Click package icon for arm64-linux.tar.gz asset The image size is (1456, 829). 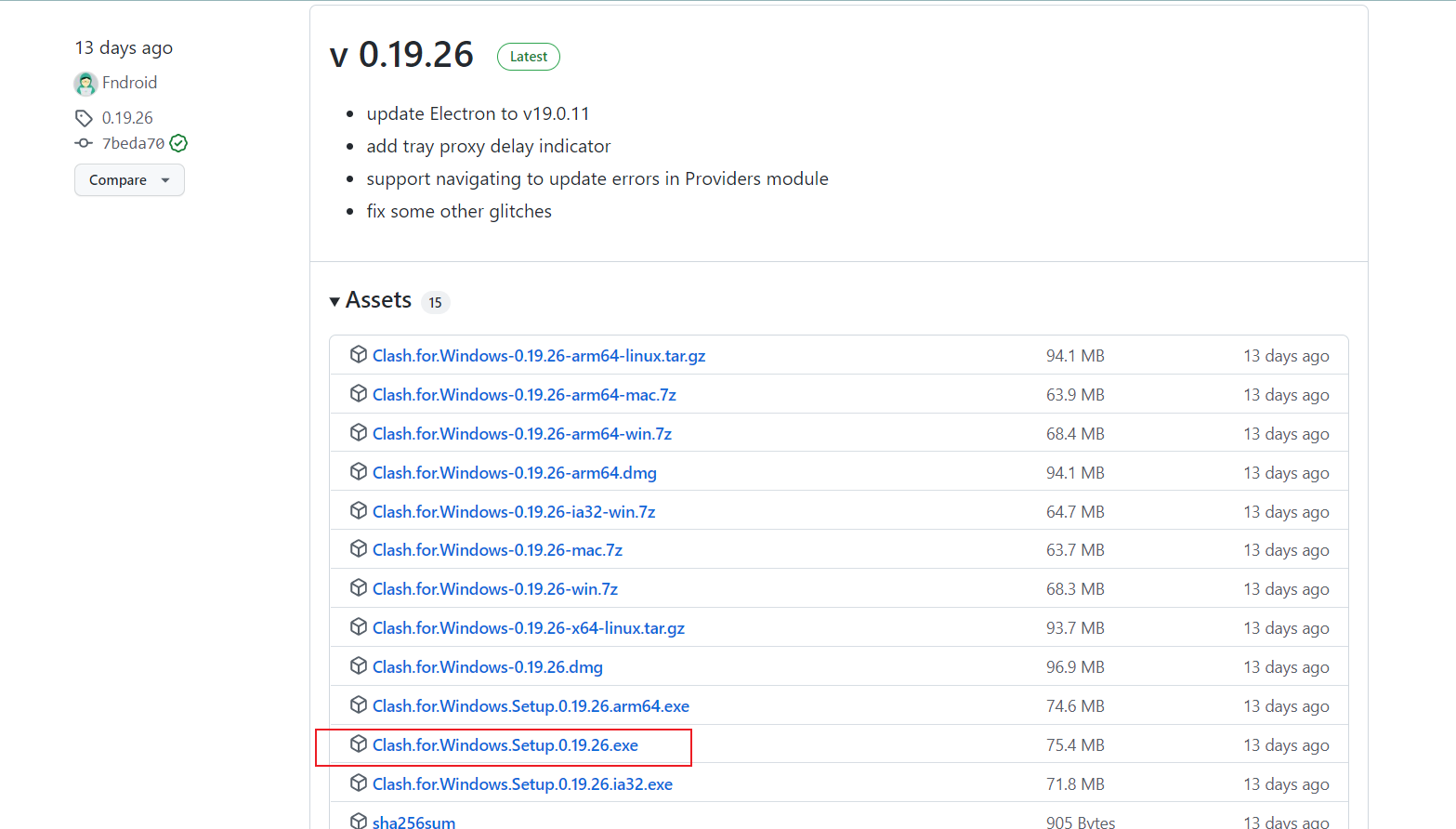point(359,355)
